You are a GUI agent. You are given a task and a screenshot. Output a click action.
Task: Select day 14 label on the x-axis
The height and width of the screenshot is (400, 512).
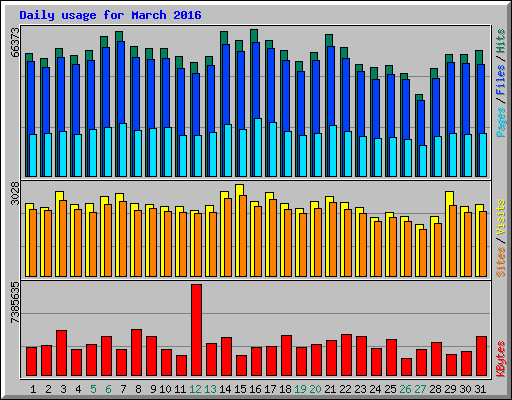pos(225,389)
